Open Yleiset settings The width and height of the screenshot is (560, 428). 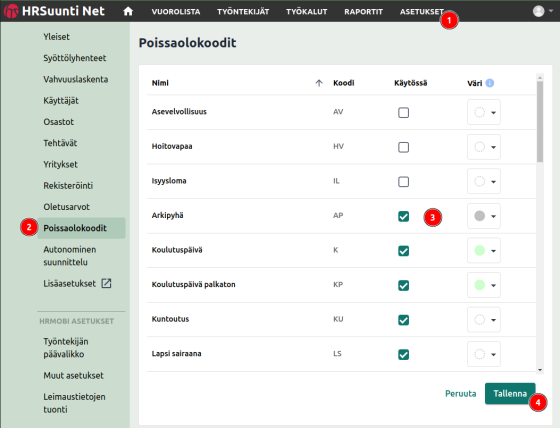point(56,36)
